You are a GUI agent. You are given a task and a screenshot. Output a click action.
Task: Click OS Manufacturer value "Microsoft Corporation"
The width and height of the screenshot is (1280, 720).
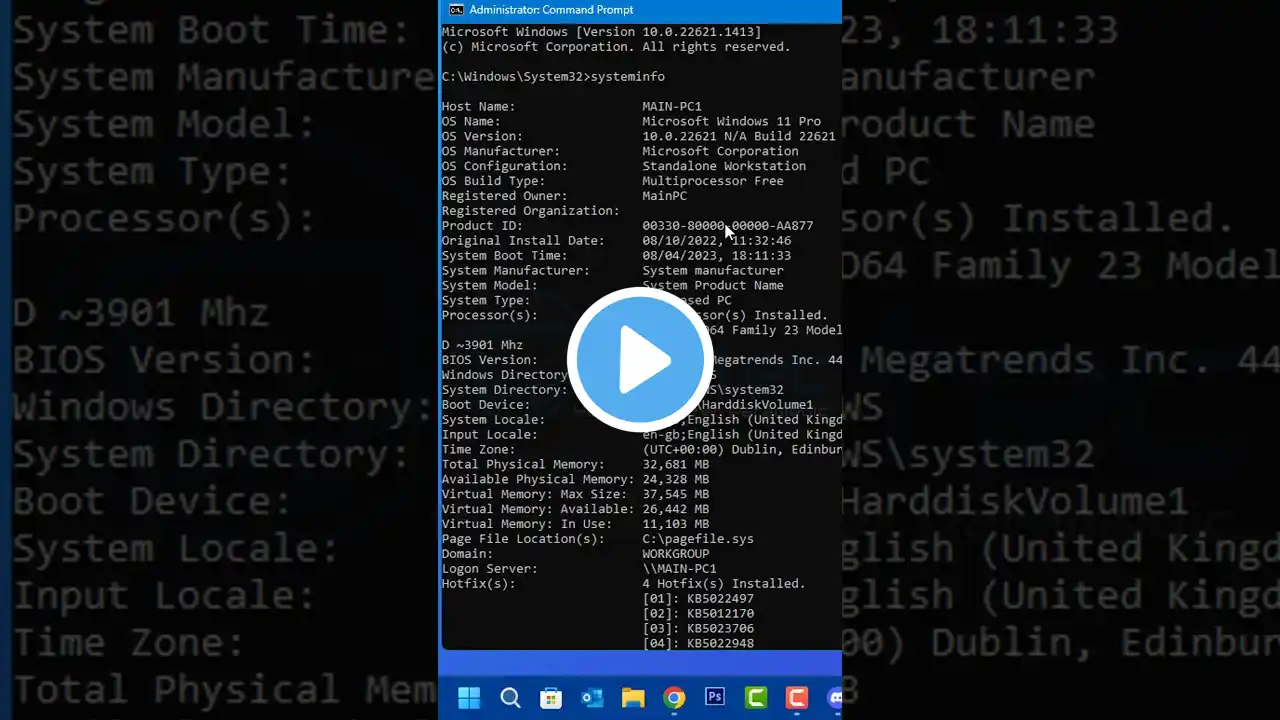720,152
